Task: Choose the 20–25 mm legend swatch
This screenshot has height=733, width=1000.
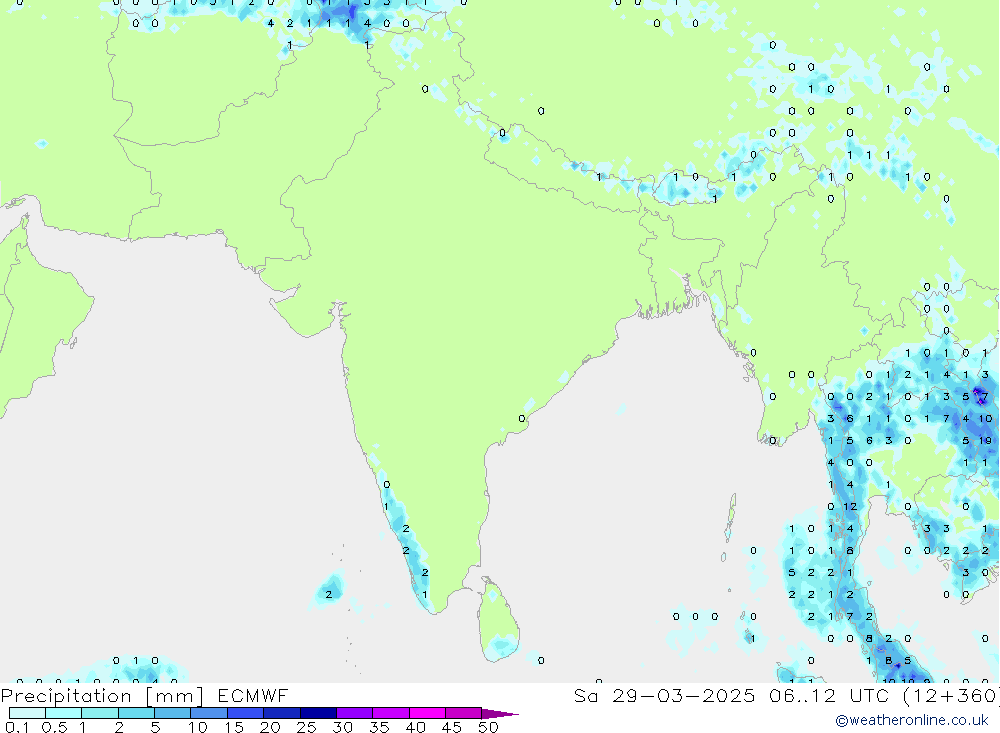Action: click(282, 713)
